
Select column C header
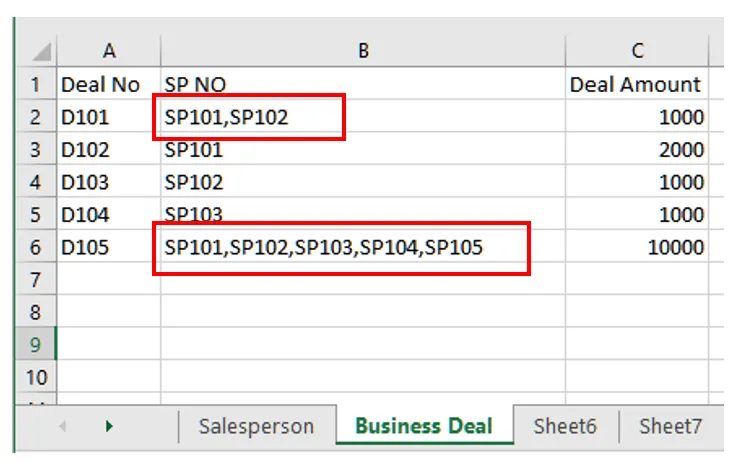click(637, 51)
